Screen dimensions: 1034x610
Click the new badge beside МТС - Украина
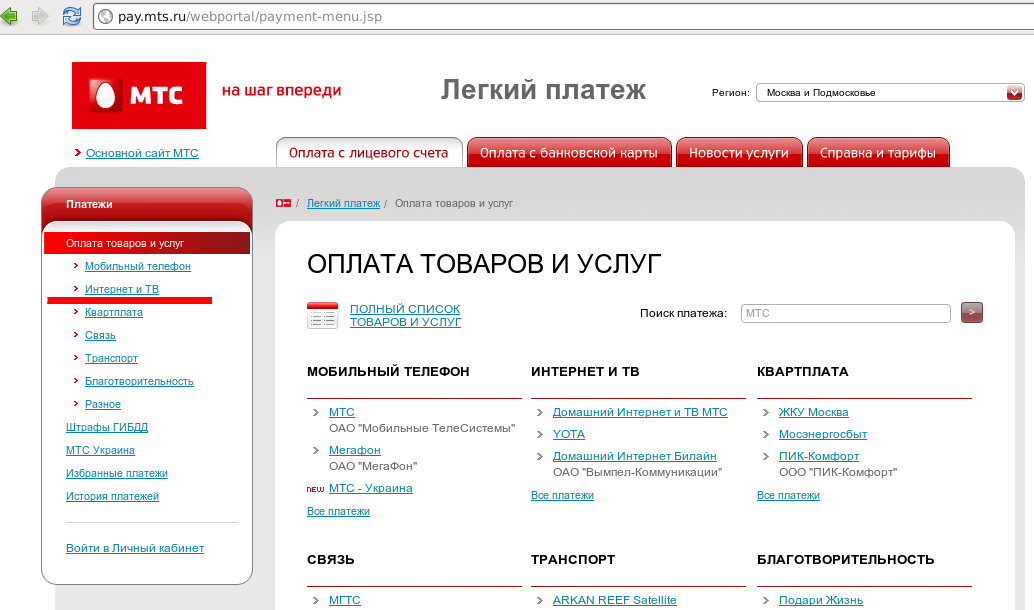point(315,489)
